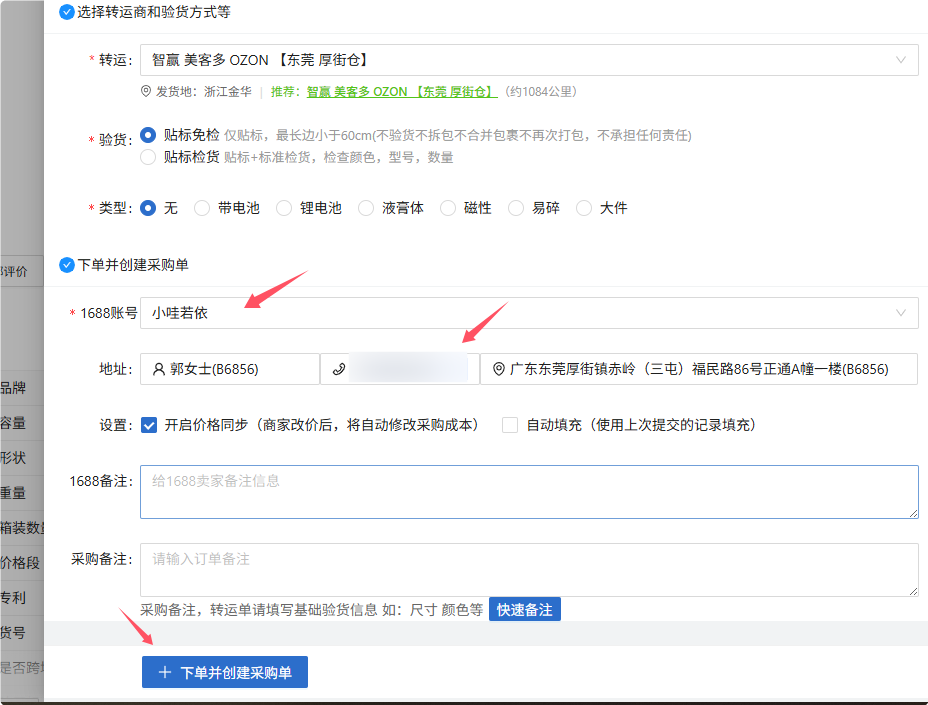Choose the 液膏体 type

(366, 208)
